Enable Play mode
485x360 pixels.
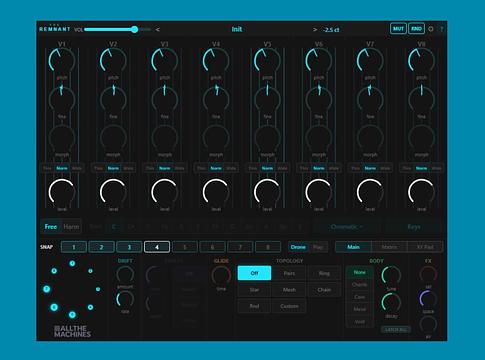tap(318, 247)
